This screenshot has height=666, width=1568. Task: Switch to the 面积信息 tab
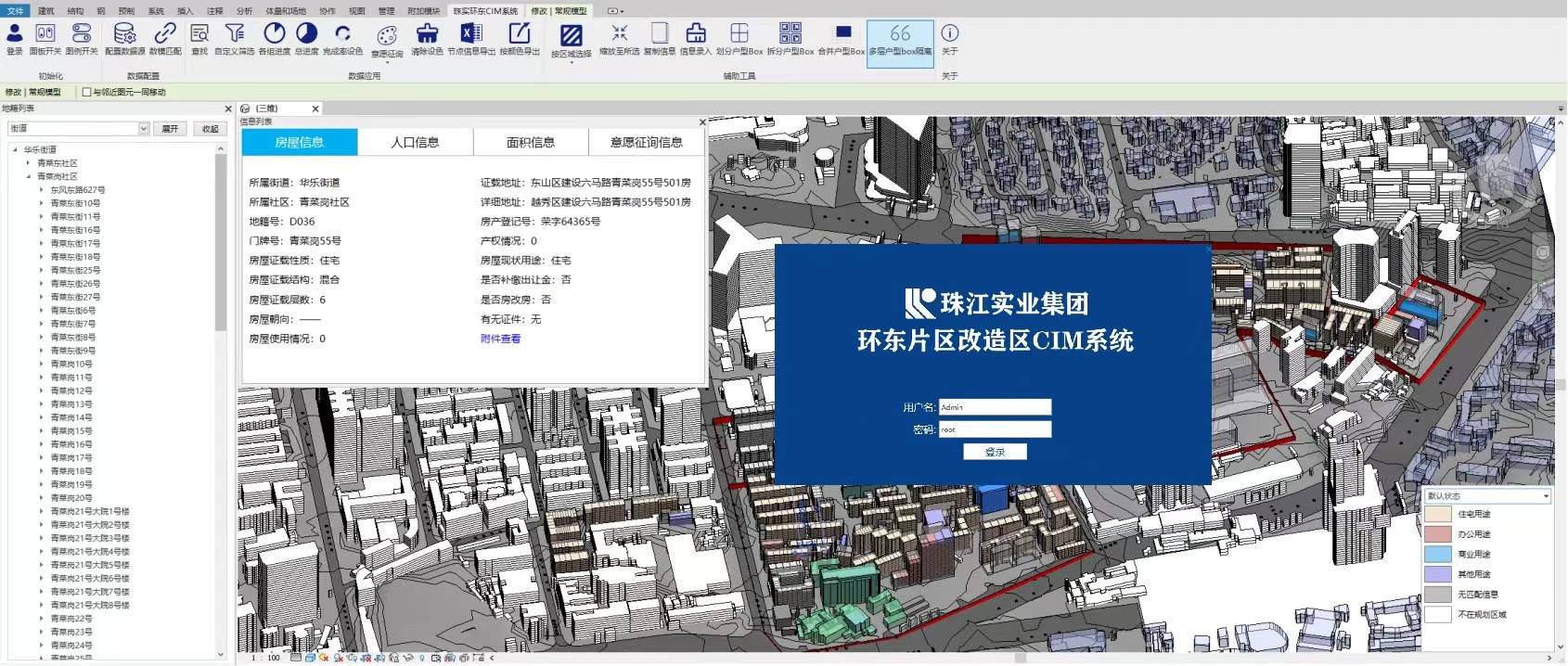pyautogui.click(x=531, y=142)
